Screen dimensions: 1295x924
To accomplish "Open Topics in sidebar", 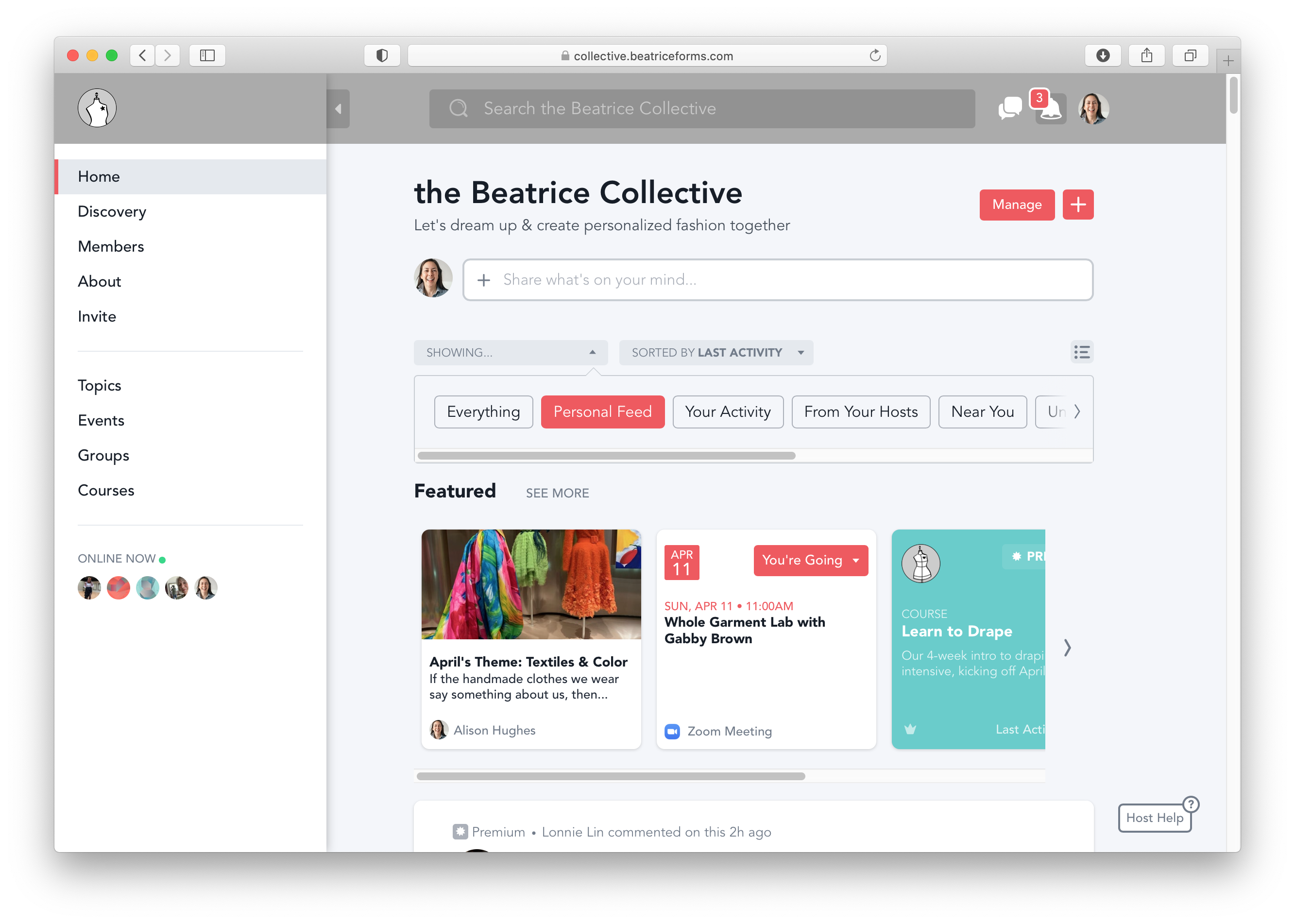I will (190, 386).
